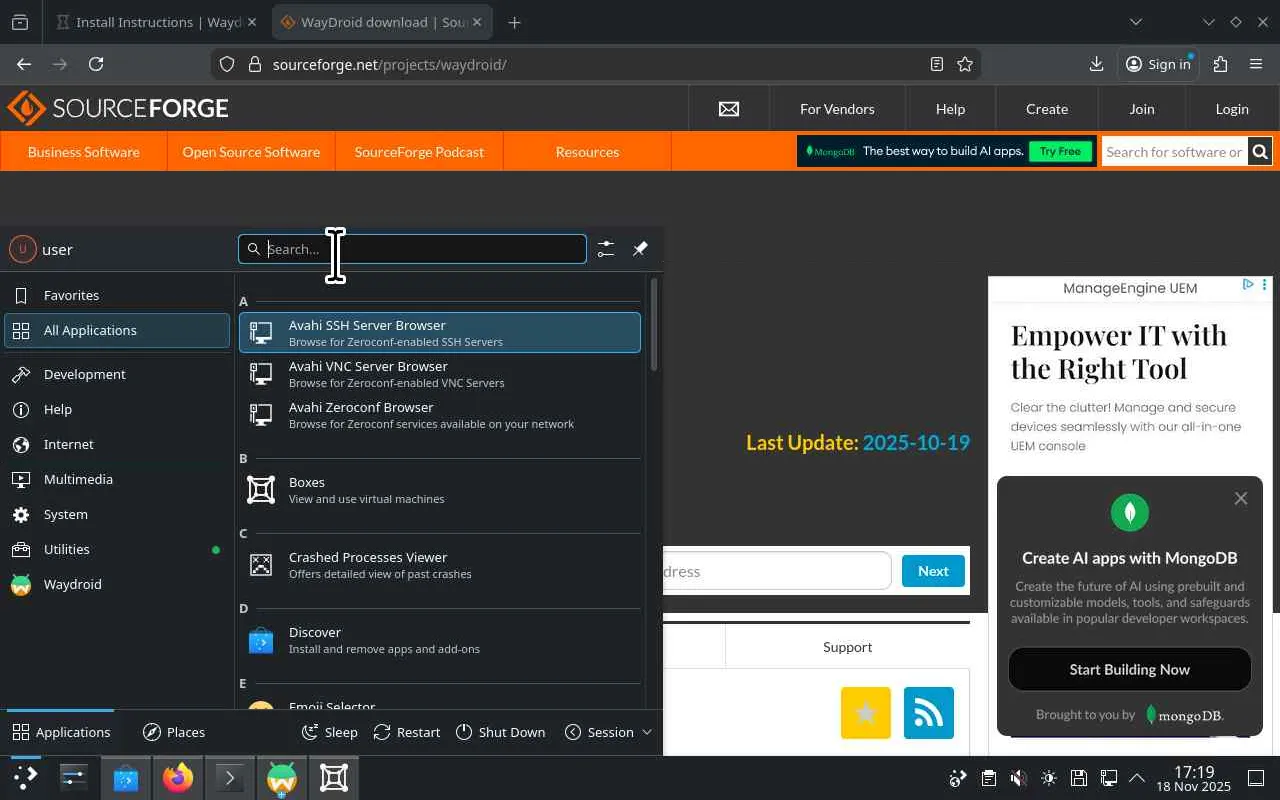Toggle reader view in the address bar
This screenshot has width=1280, height=800.
[937, 64]
